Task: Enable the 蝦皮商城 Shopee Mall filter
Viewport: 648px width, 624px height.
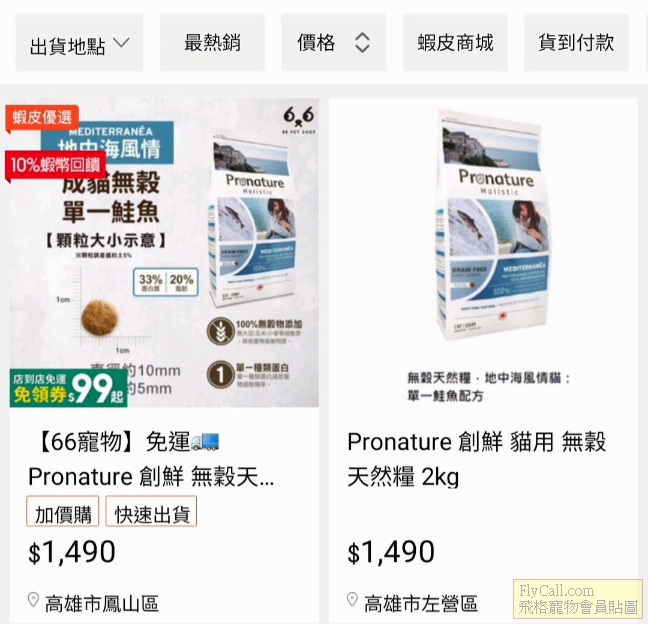Action: [x=455, y=43]
